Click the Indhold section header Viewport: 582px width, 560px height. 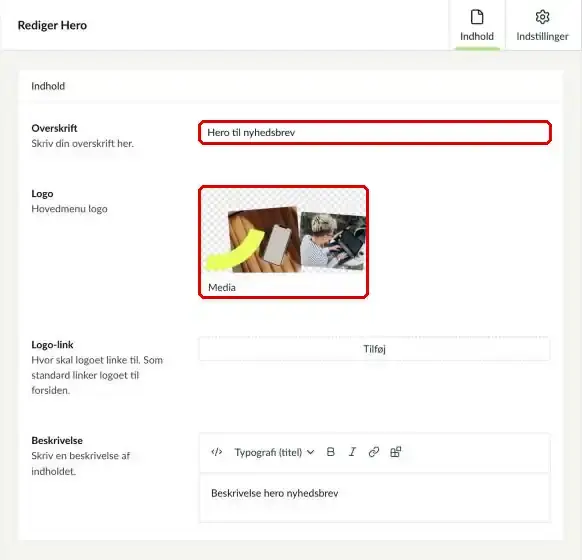click(x=48, y=86)
